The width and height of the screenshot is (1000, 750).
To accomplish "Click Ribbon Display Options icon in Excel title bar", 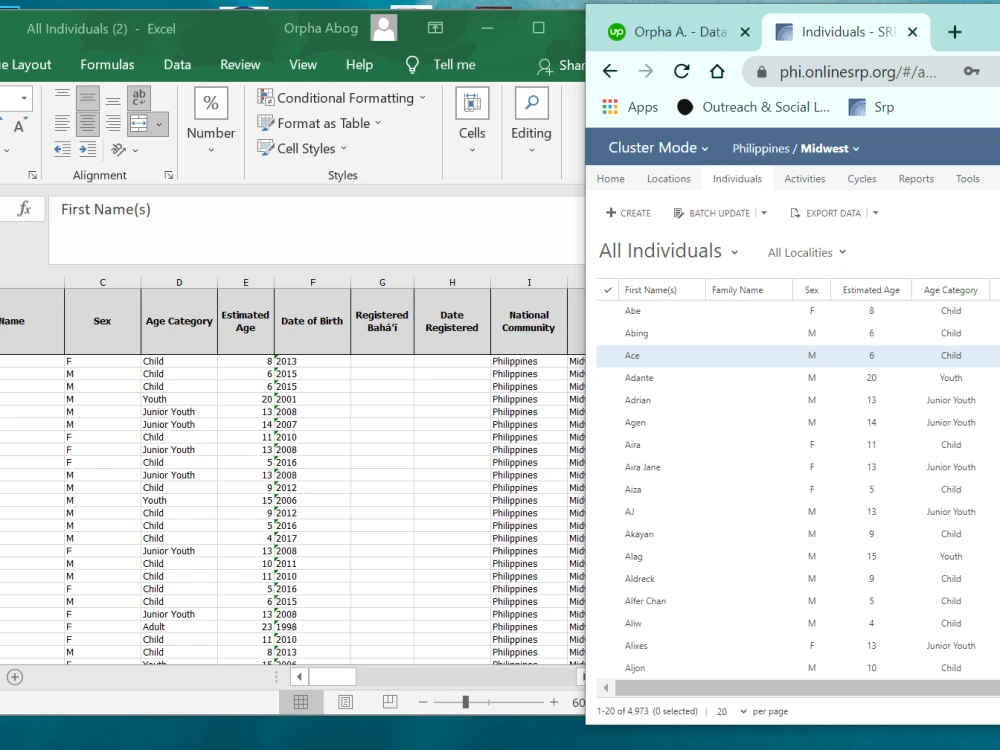I will [x=435, y=27].
